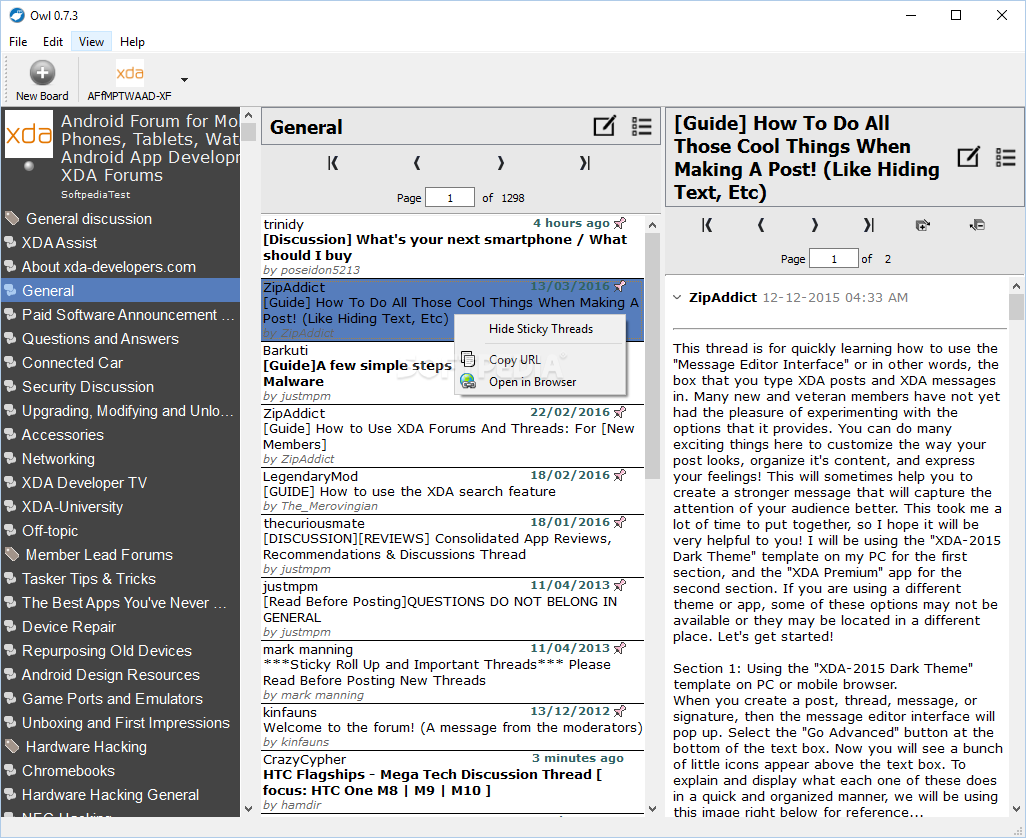Compose a new thread in the General panel
This screenshot has height=838, width=1026.
[605, 126]
